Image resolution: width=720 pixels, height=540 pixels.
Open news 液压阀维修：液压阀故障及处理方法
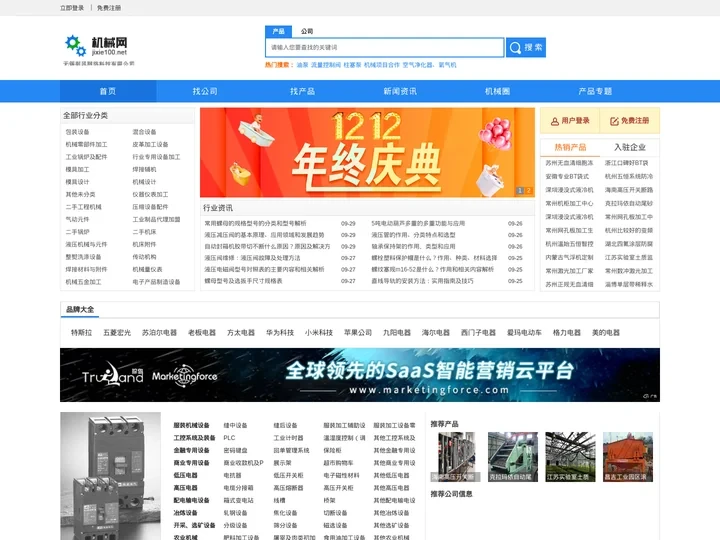point(252,258)
